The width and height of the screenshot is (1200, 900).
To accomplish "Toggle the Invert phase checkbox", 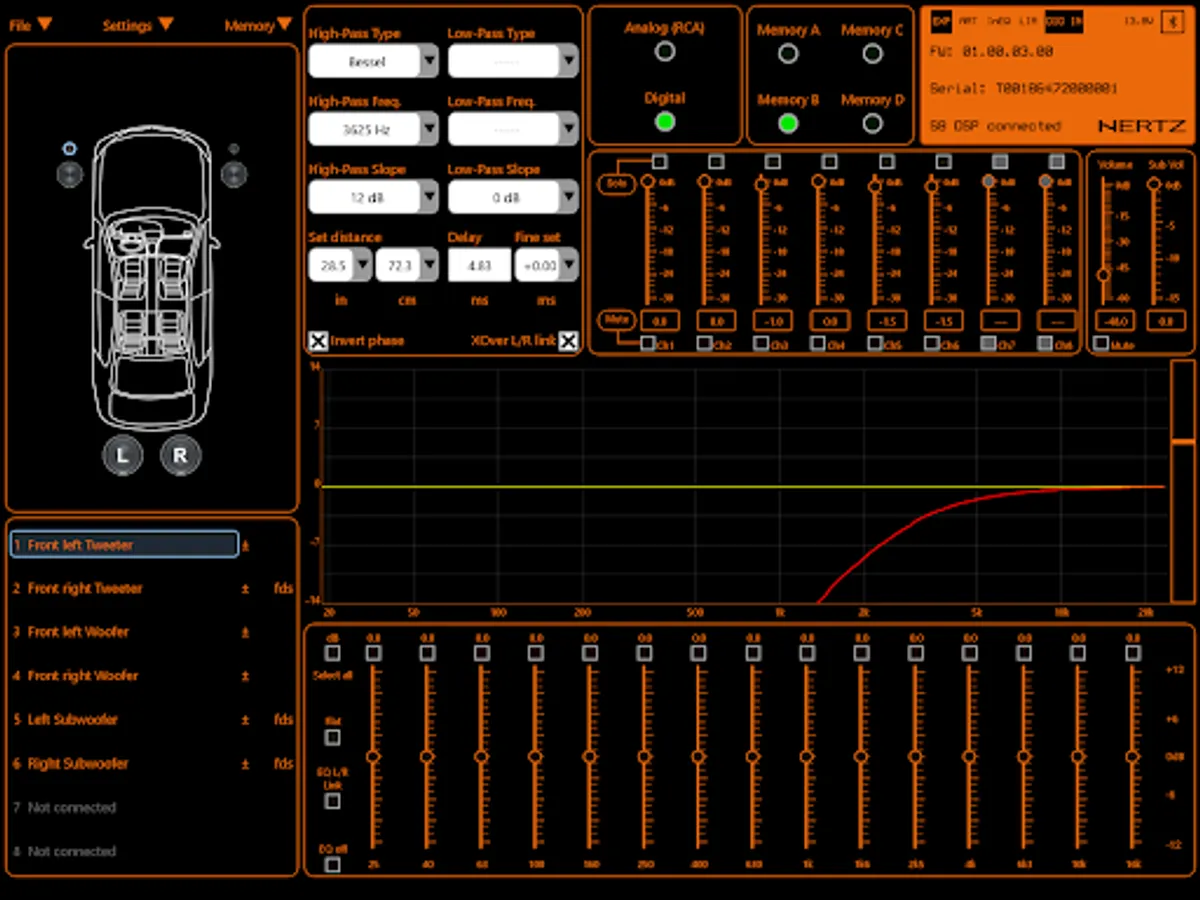I will coord(318,341).
